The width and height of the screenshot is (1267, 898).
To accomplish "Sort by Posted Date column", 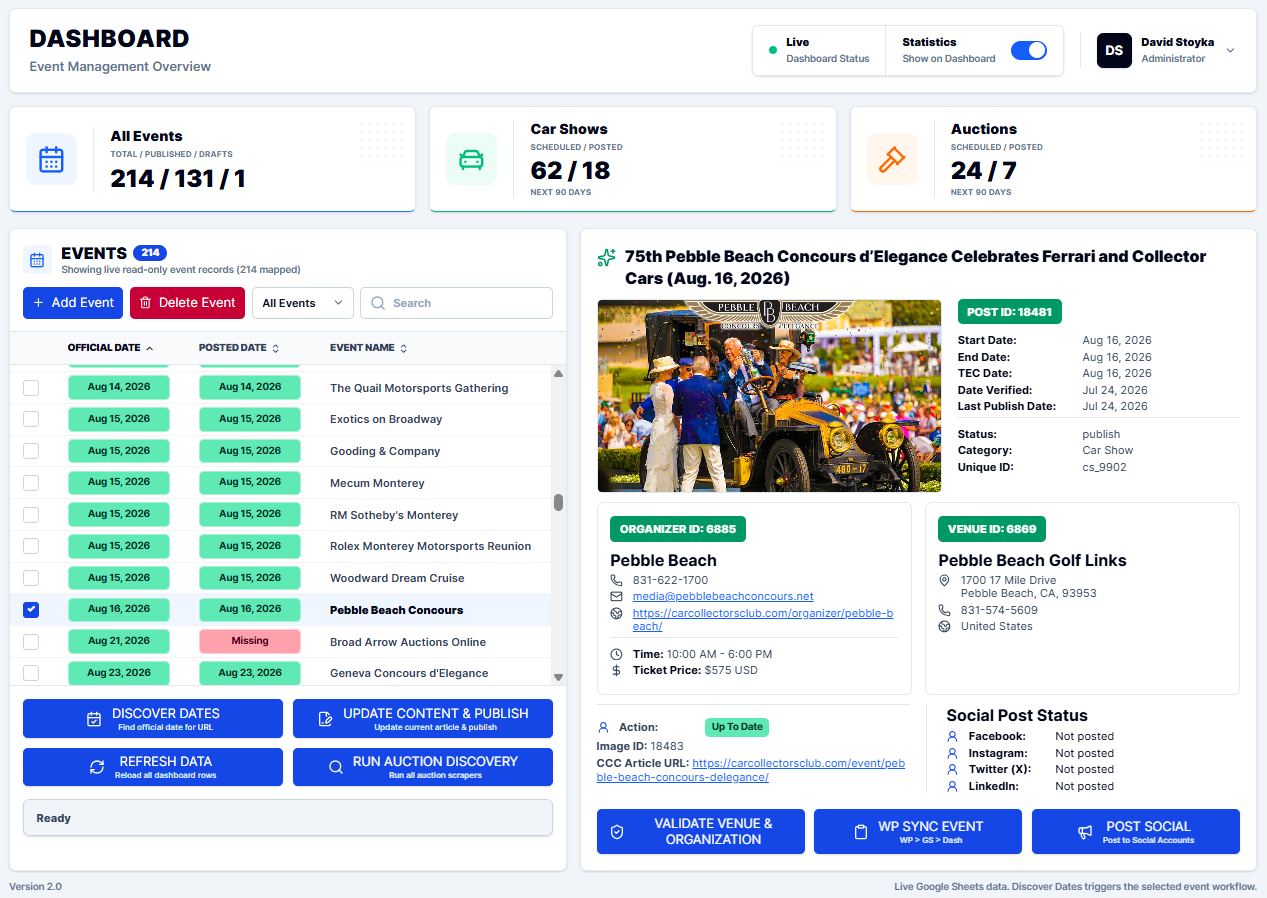I will [239, 348].
